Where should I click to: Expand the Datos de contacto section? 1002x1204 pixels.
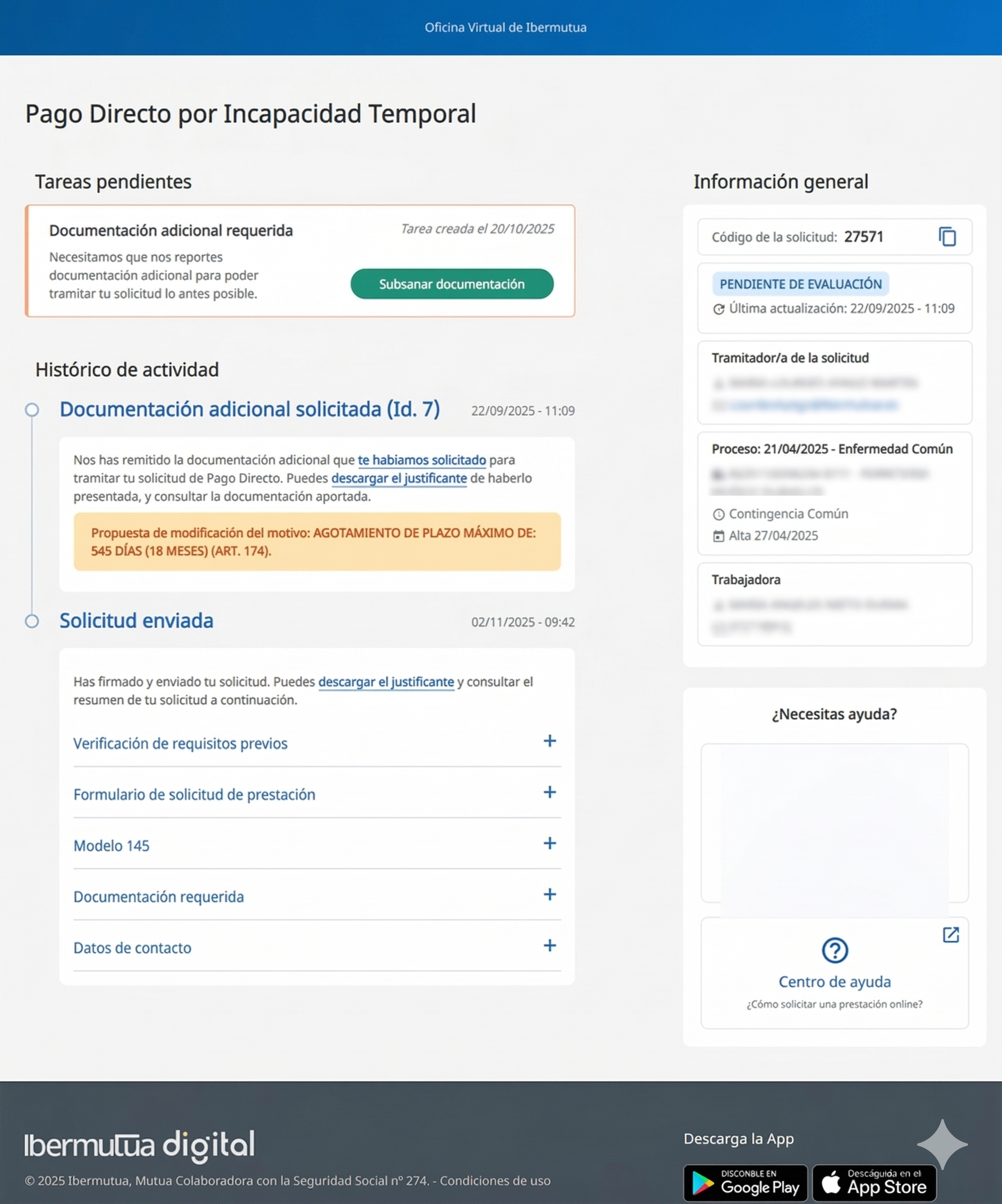point(317,947)
